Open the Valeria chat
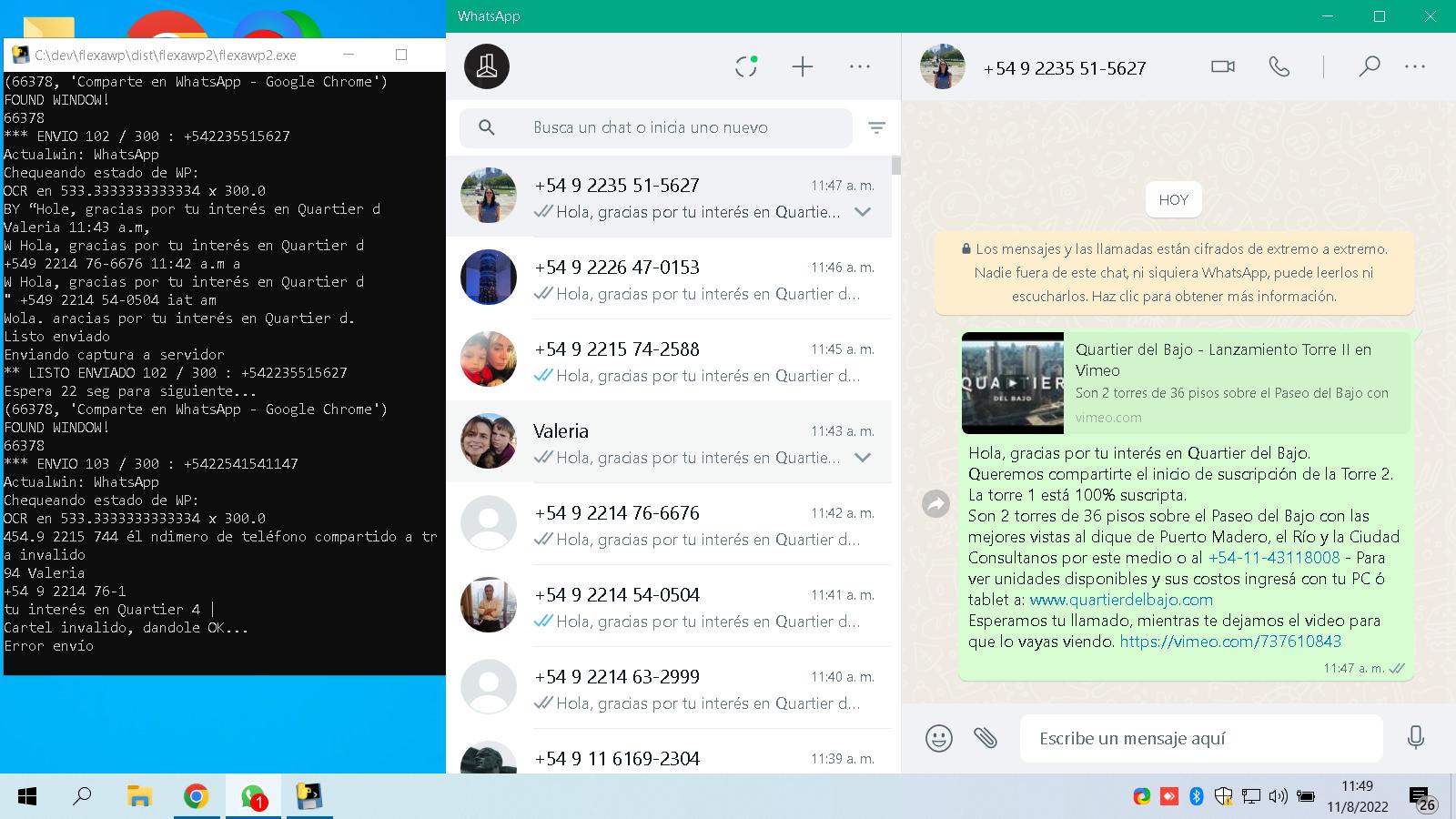 point(669,442)
